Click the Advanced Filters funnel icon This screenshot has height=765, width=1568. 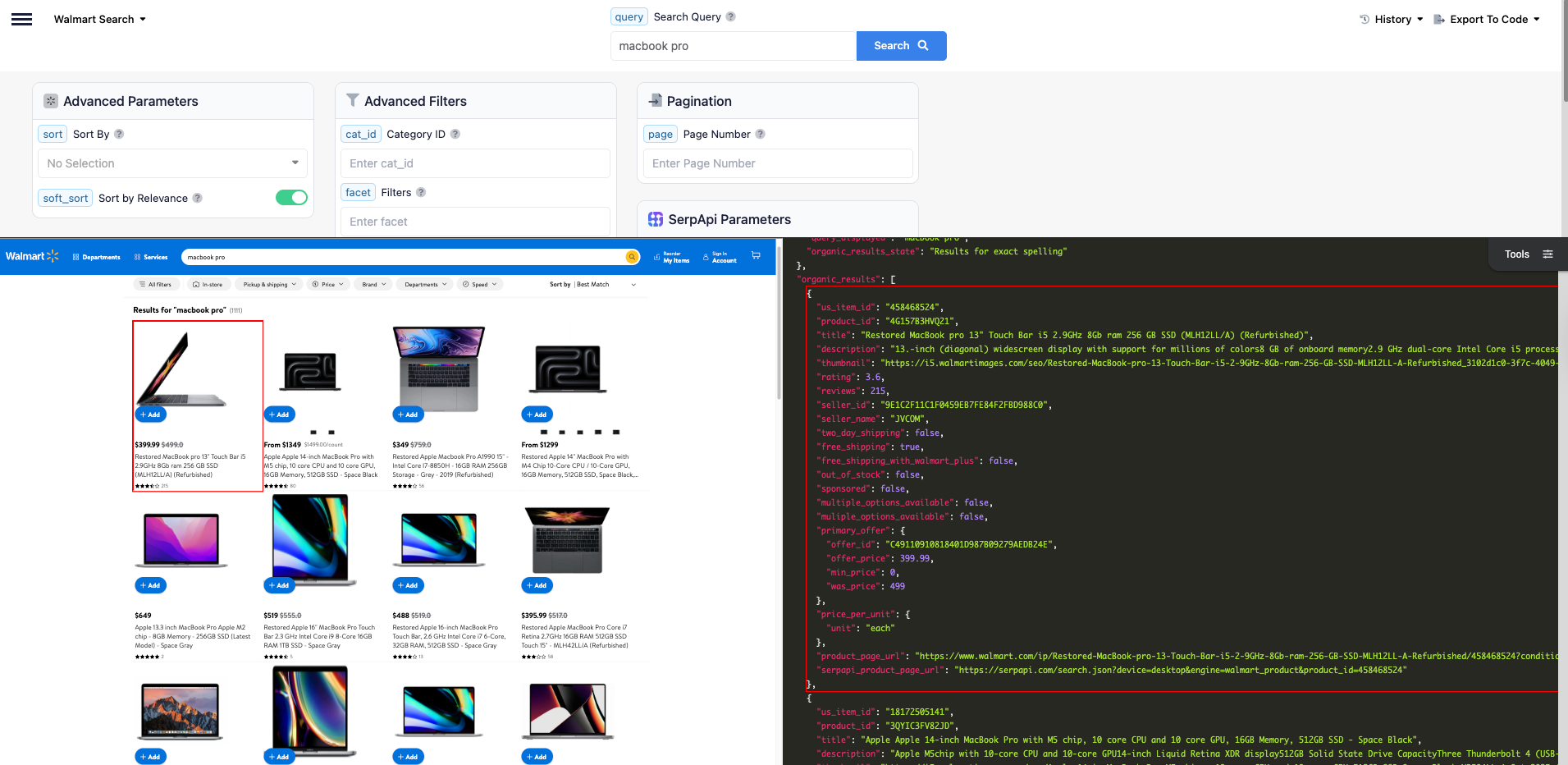pos(353,100)
